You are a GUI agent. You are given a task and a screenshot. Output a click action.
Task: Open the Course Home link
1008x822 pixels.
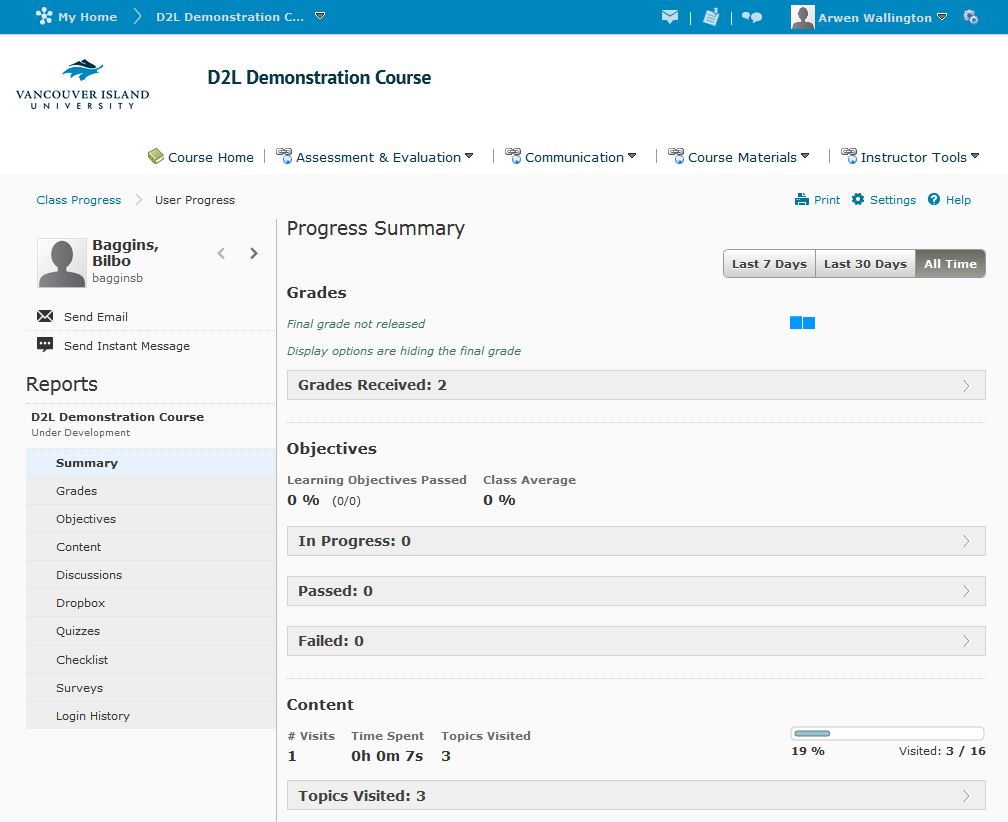211,157
